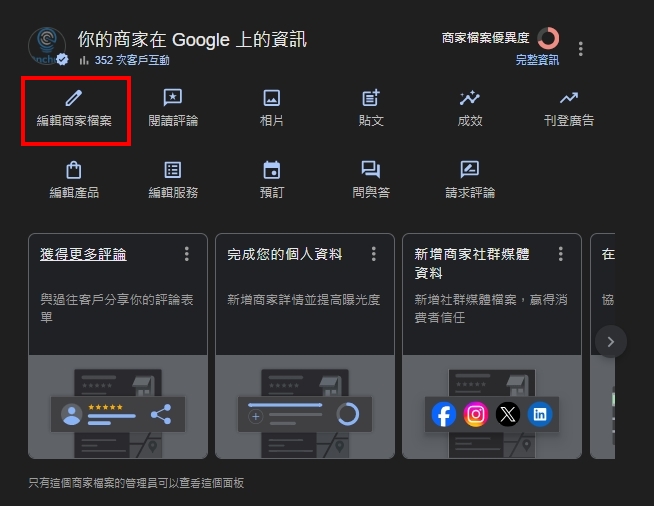654x506 pixels.
Task: Click the 刊登廣告 trending-arrow icon
Action: point(569,98)
